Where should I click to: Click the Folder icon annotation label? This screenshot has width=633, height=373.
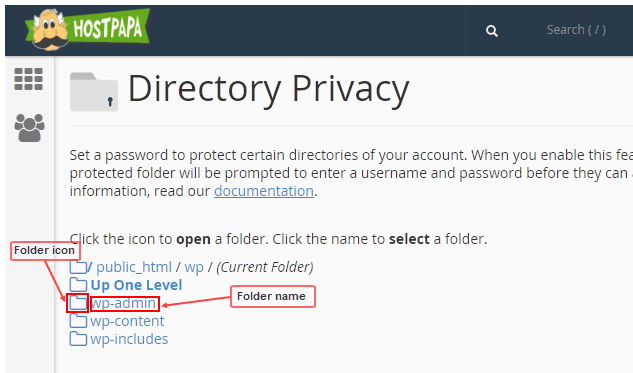click(x=45, y=251)
